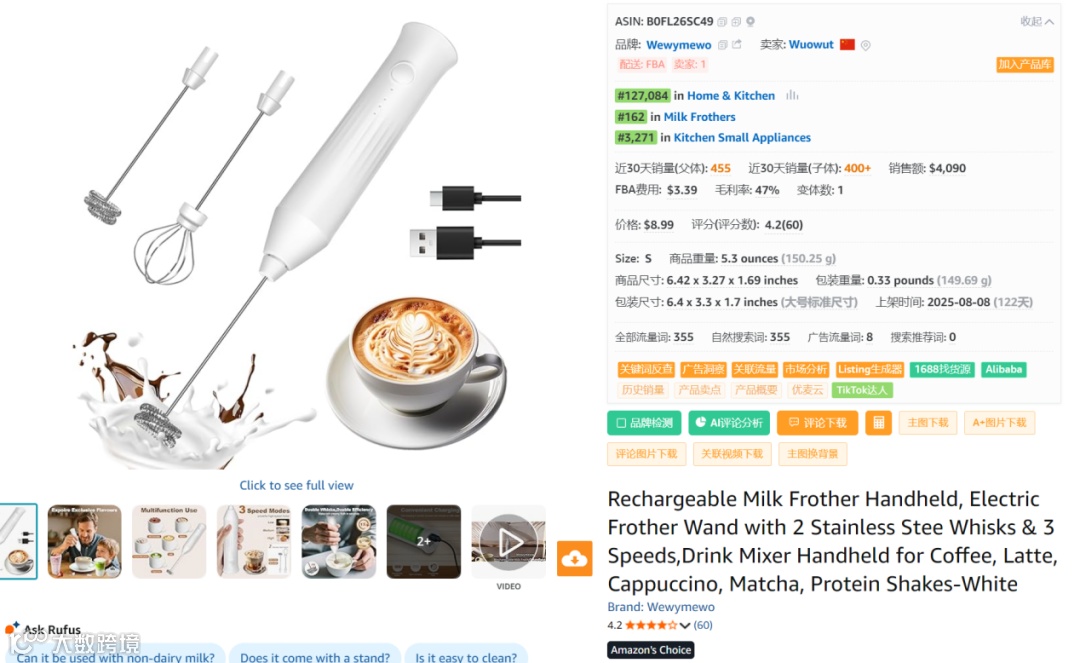
Task: Click the 品牌检测 green button
Action: point(644,423)
